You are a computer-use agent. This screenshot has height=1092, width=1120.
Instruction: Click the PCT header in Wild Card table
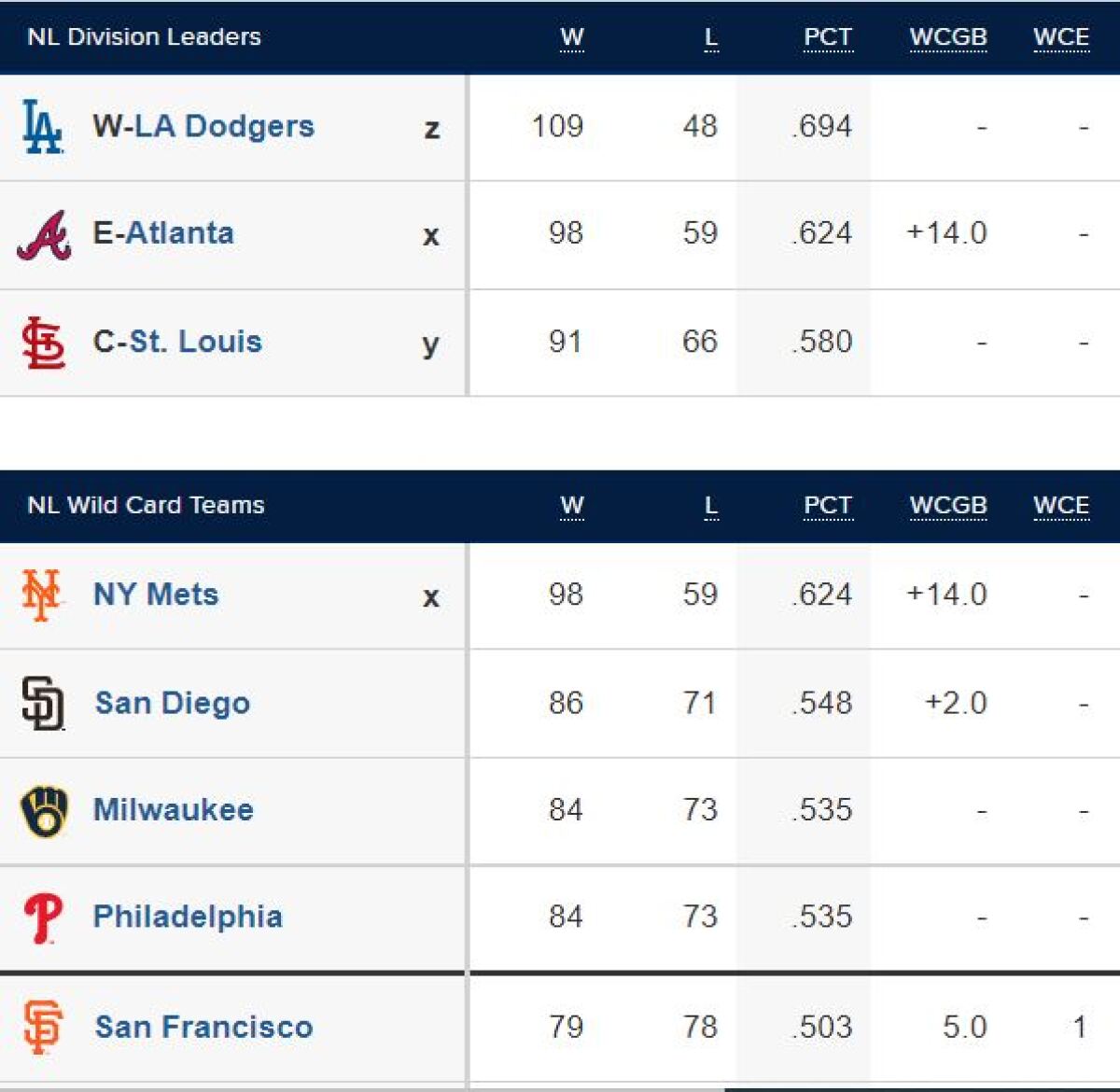point(828,506)
